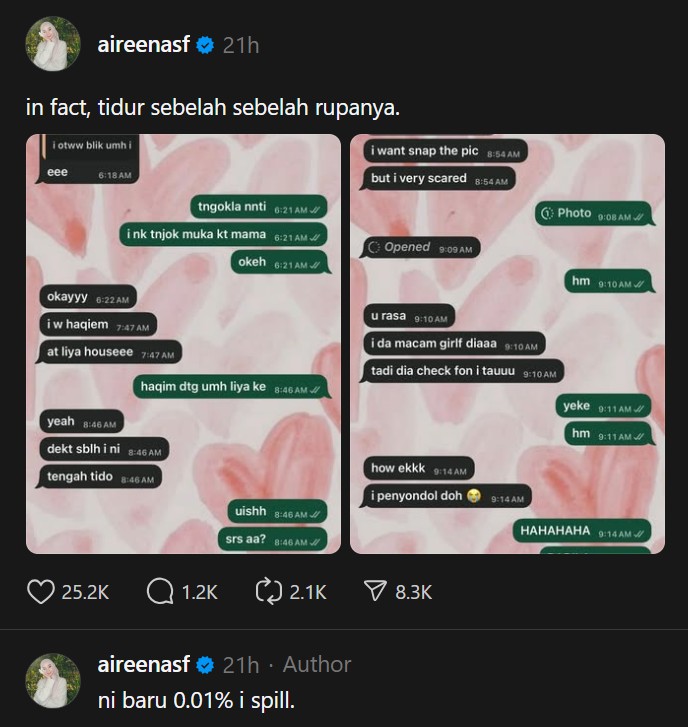This screenshot has height=727, width=688.
Task: Click aireenasf username on main post
Action: pyautogui.click(x=143, y=45)
